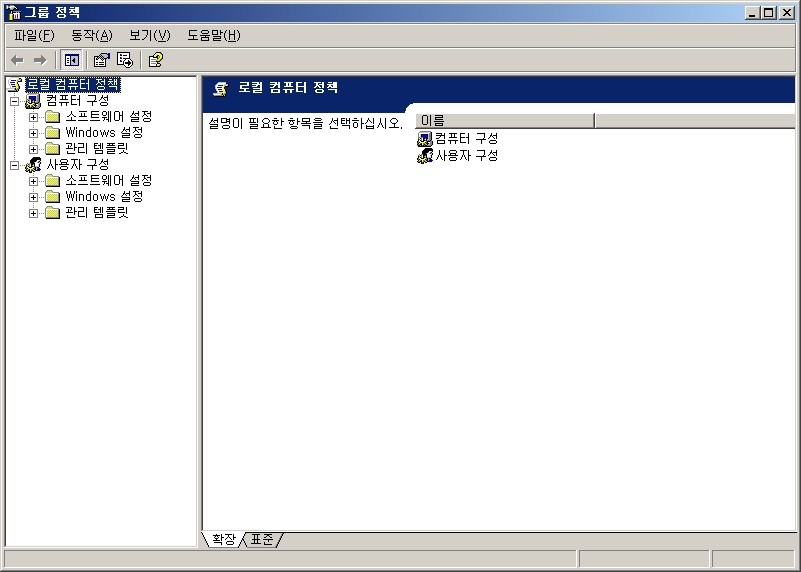Select Windows 설정 label under 컴퓨터 구성
The height and width of the screenshot is (572, 801).
click(x=104, y=133)
